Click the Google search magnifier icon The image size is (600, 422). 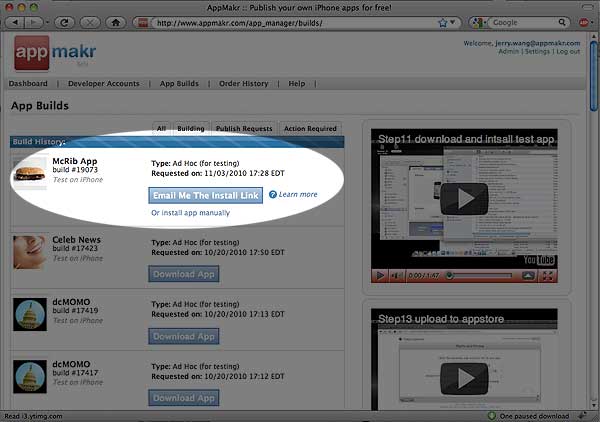click(x=562, y=23)
